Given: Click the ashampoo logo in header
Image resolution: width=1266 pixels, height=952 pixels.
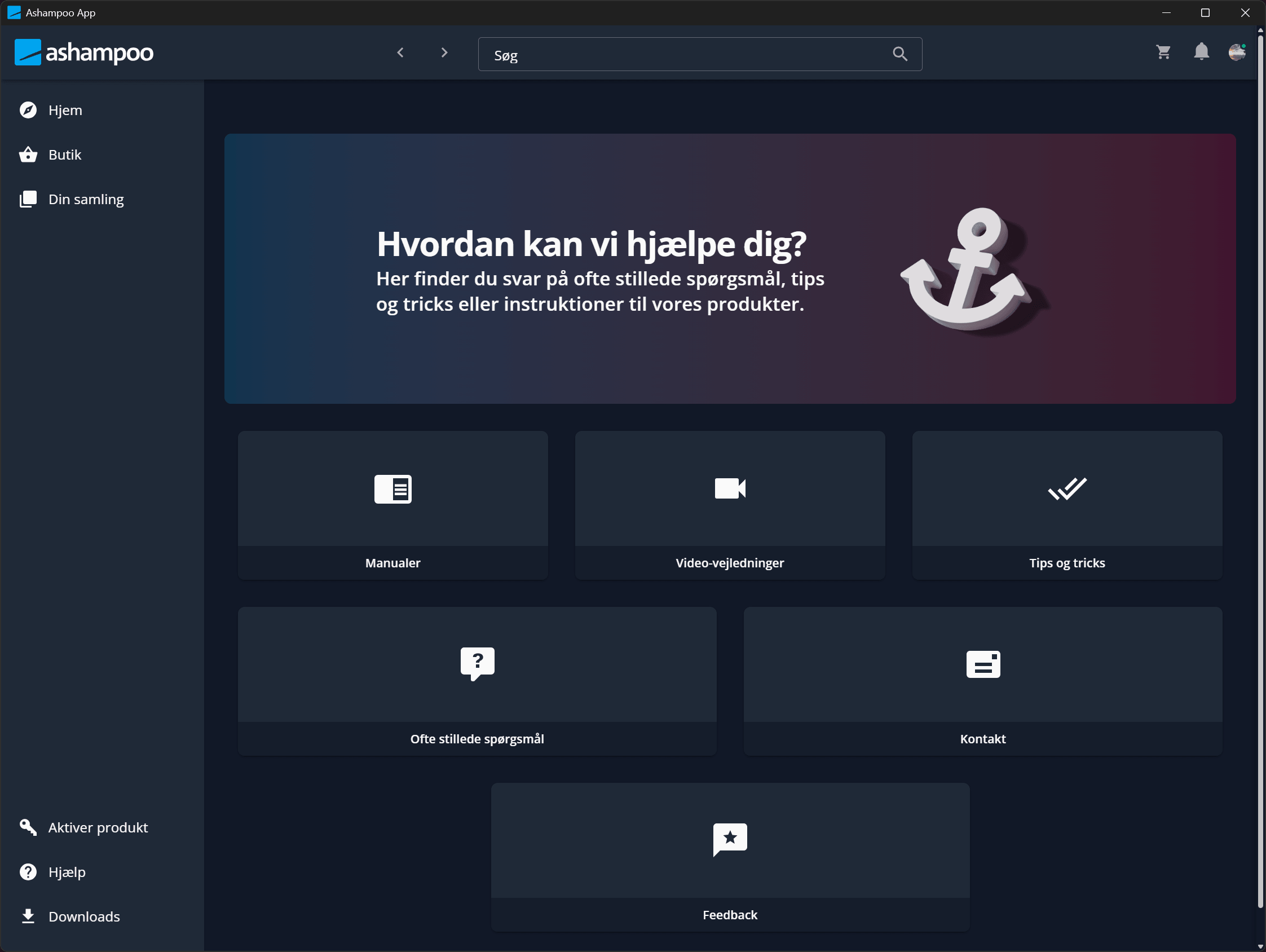Looking at the screenshot, I should coord(83,52).
